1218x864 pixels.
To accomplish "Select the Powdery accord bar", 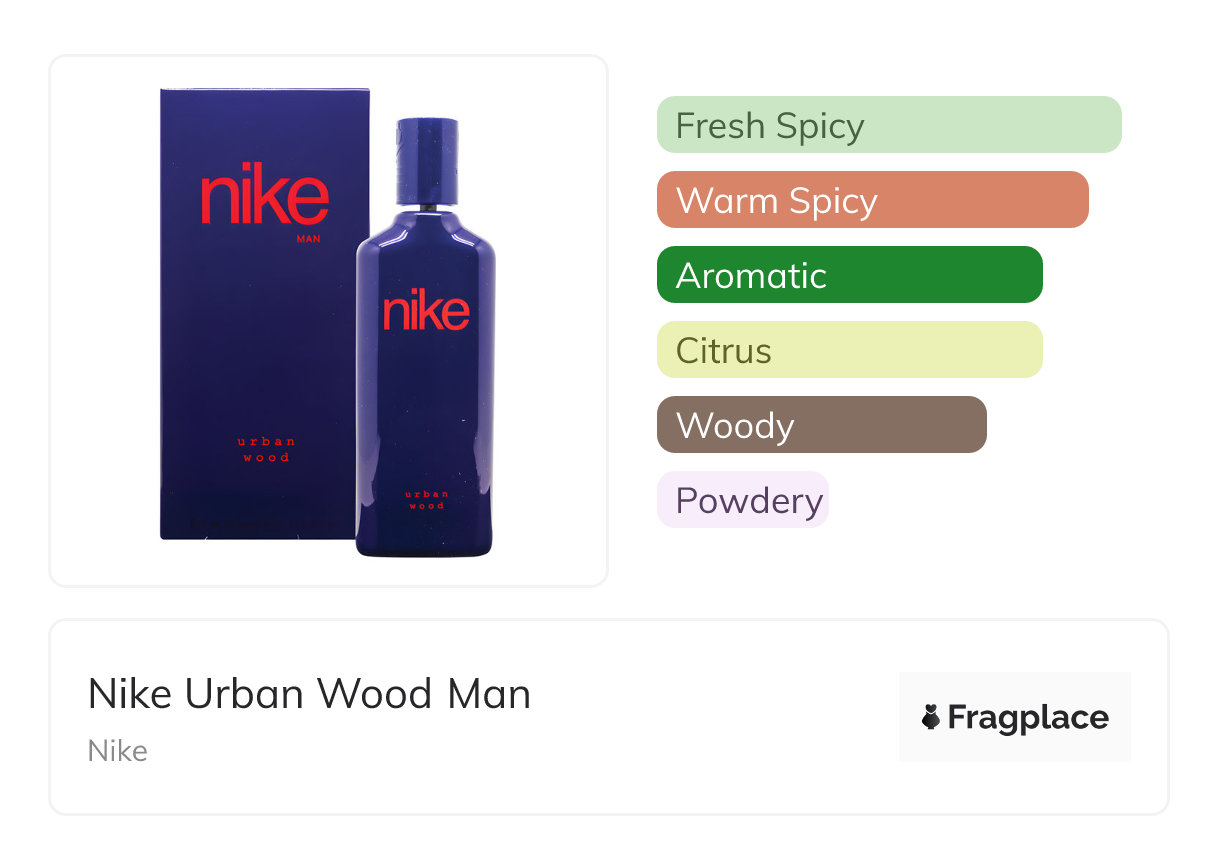I will [743, 500].
